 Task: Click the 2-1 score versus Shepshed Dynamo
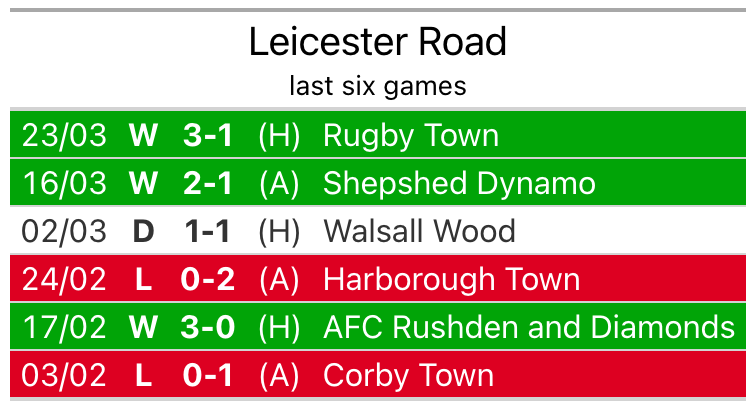[208, 183]
